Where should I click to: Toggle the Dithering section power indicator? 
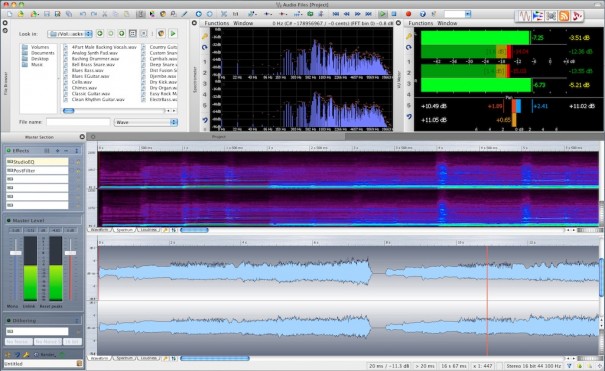click(8, 320)
